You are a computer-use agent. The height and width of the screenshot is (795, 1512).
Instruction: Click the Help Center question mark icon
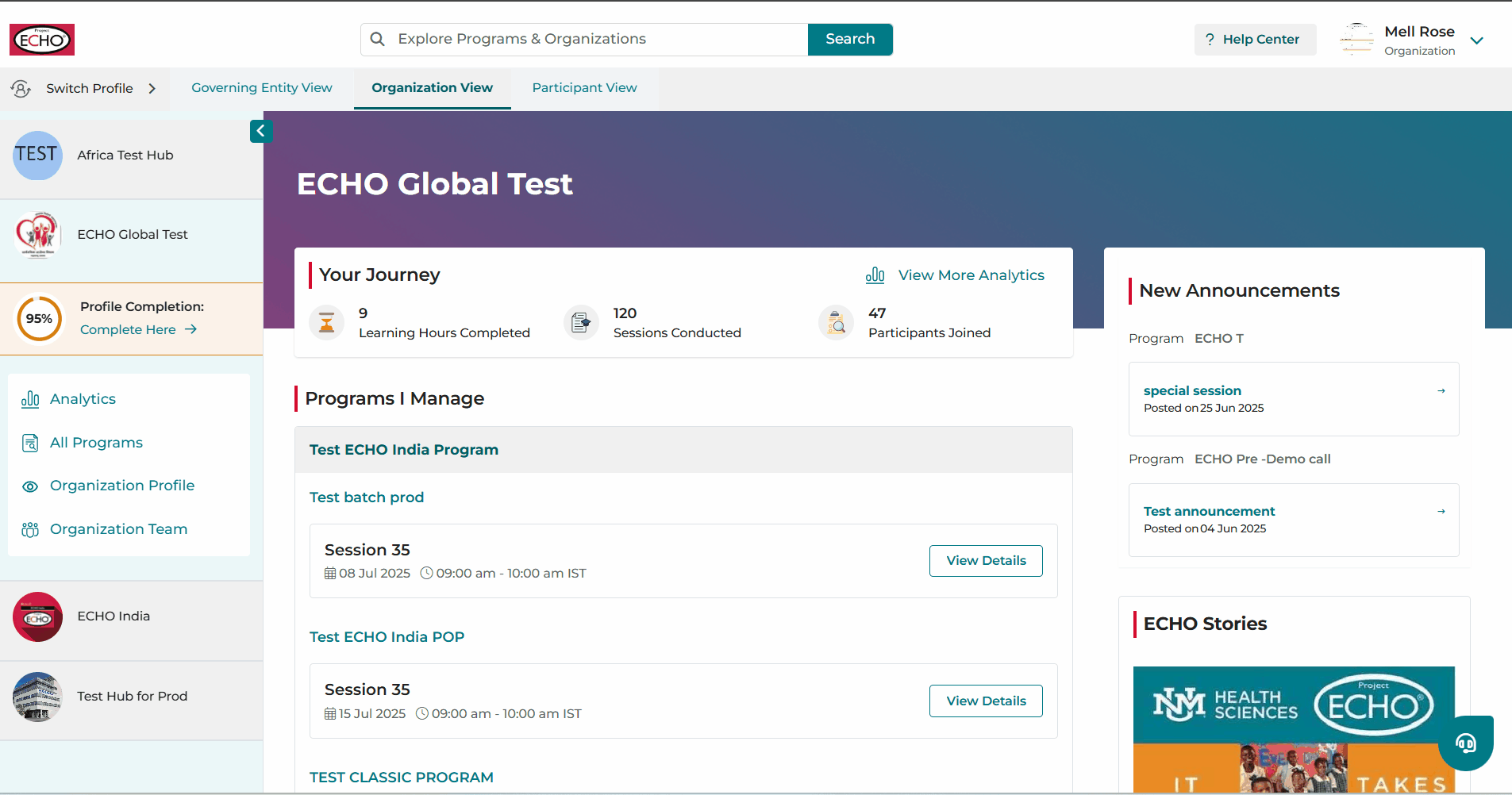(x=1210, y=40)
